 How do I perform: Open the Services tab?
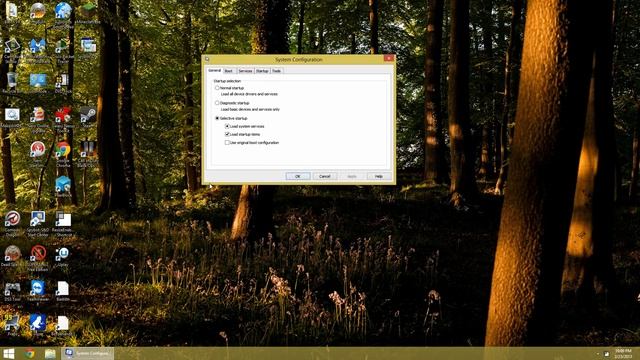click(x=245, y=71)
